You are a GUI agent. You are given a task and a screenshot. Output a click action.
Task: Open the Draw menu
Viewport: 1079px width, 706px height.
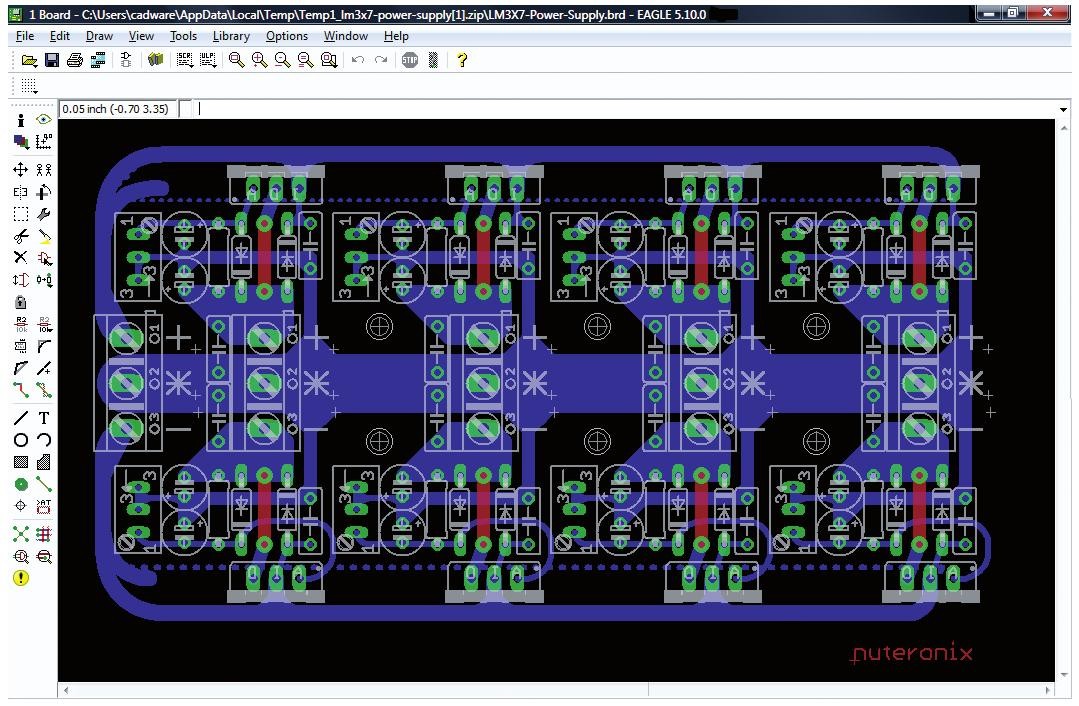click(x=99, y=36)
